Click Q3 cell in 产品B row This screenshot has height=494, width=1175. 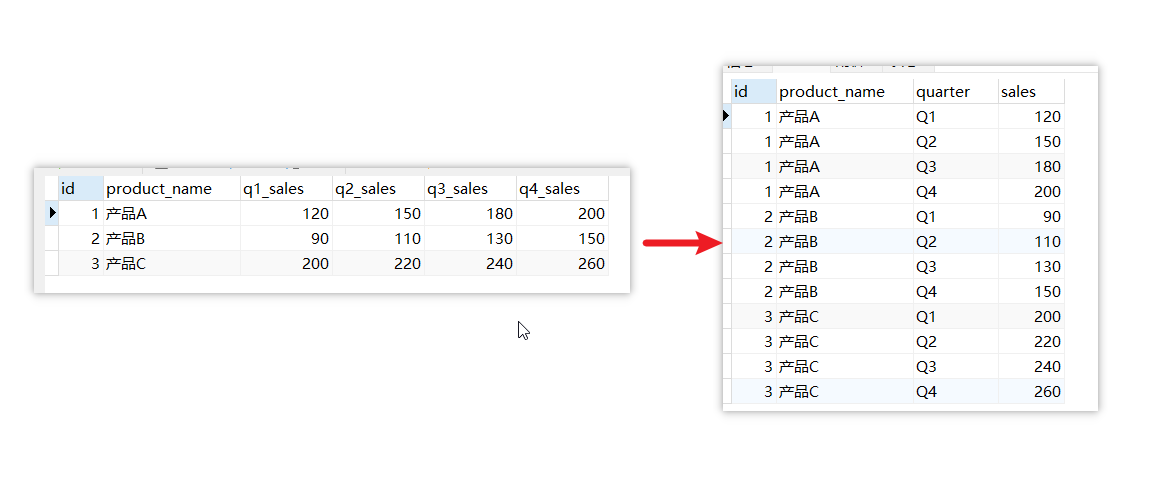coord(955,267)
